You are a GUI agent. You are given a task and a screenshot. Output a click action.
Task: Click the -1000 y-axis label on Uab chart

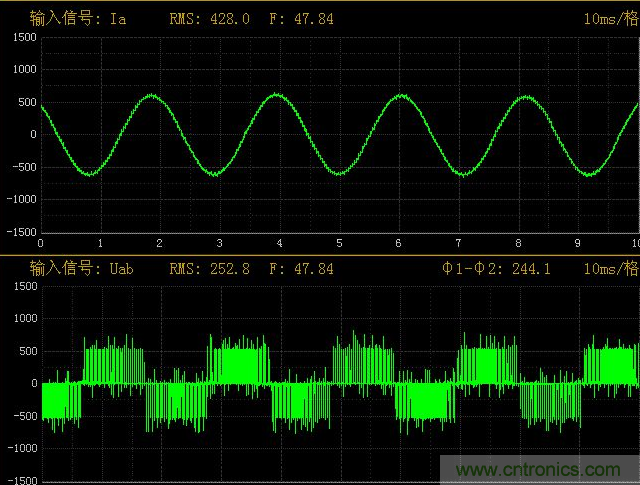pyautogui.click(x=22, y=448)
